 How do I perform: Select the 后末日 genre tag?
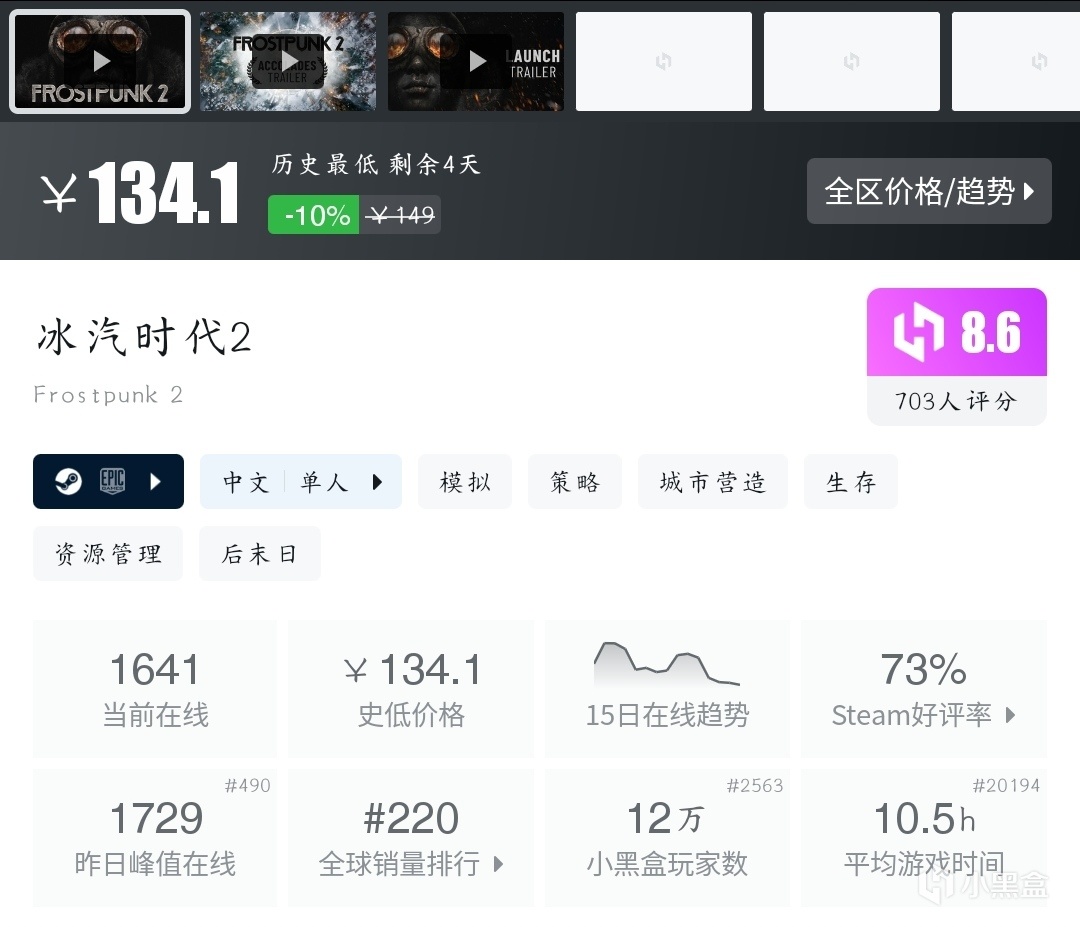(x=260, y=554)
